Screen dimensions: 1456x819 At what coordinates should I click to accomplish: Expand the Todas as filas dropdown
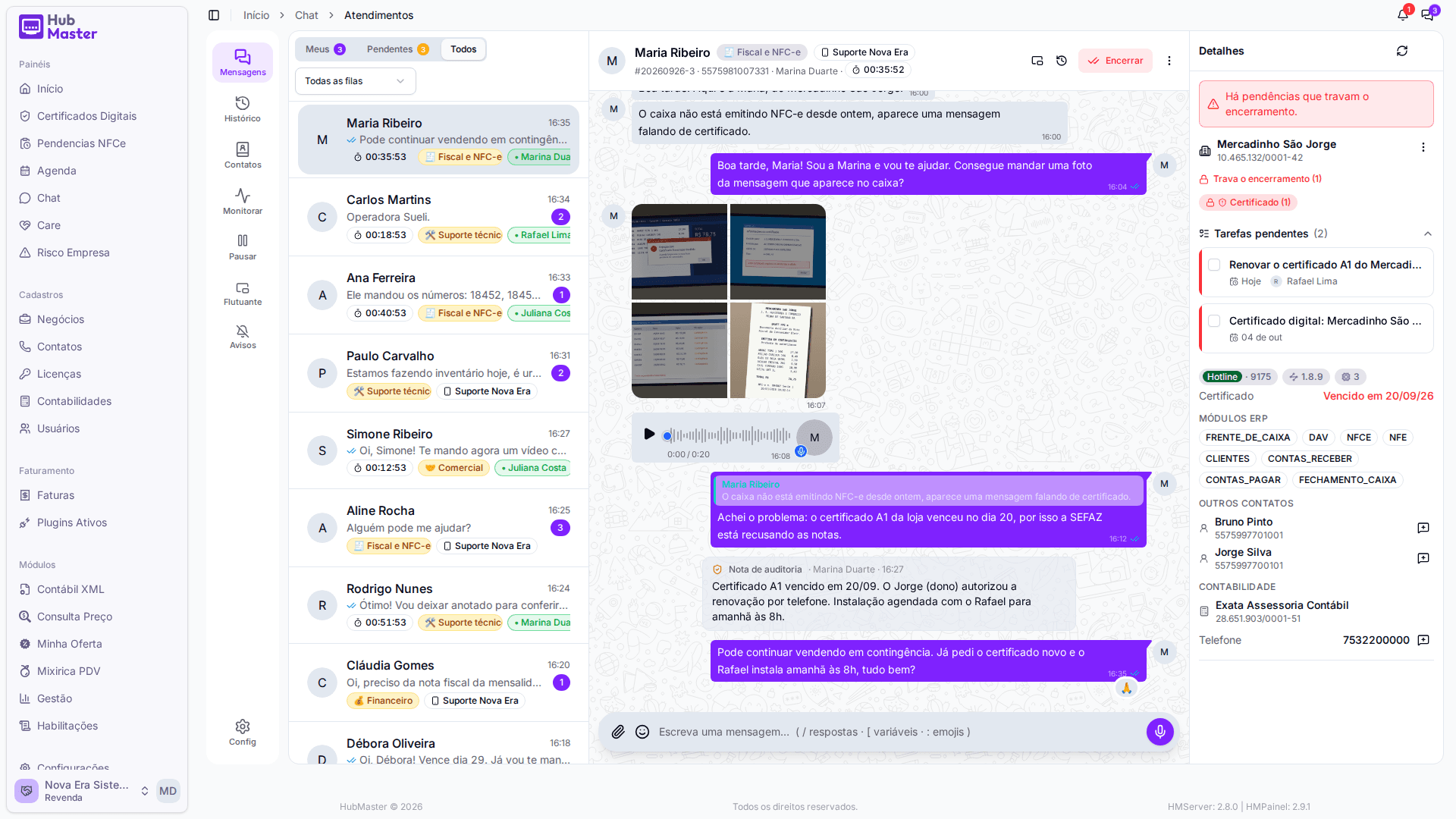tap(355, 81)
